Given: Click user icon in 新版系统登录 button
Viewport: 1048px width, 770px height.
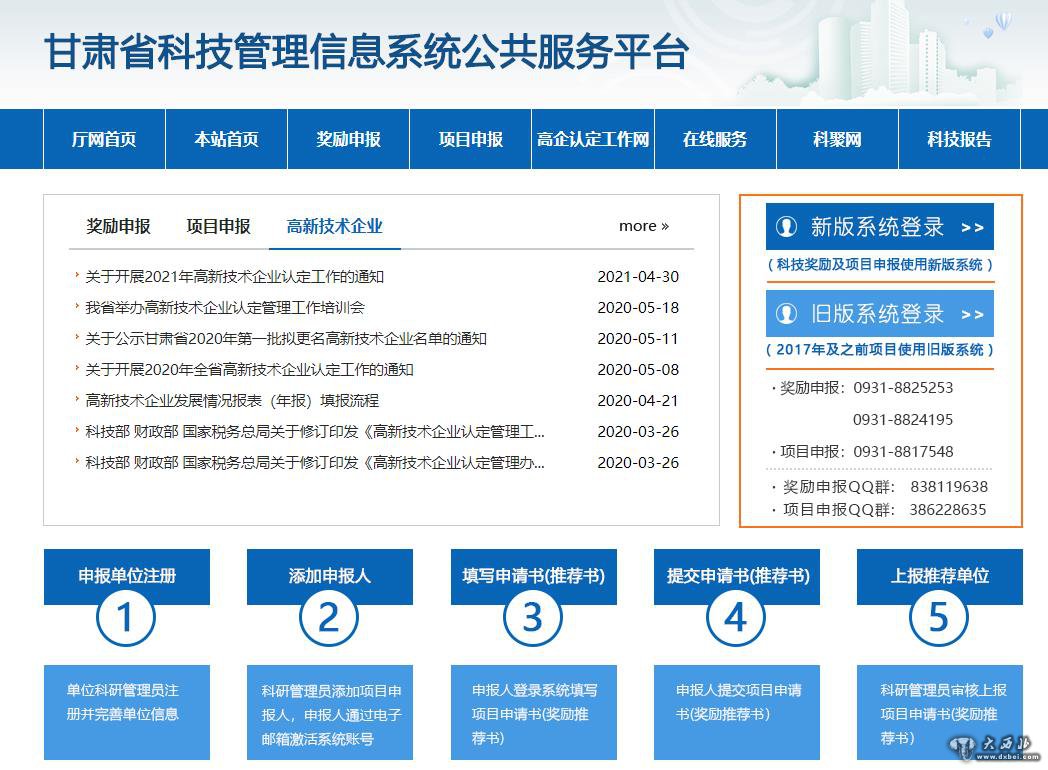Looking at the screenshot, I should pyautogui.click(x=787, y=227).
